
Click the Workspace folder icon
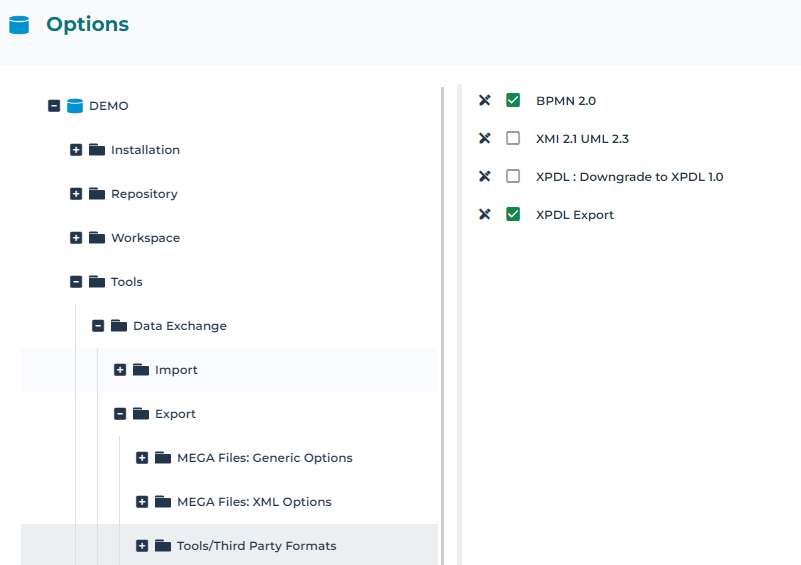click(x=97, y=238)
